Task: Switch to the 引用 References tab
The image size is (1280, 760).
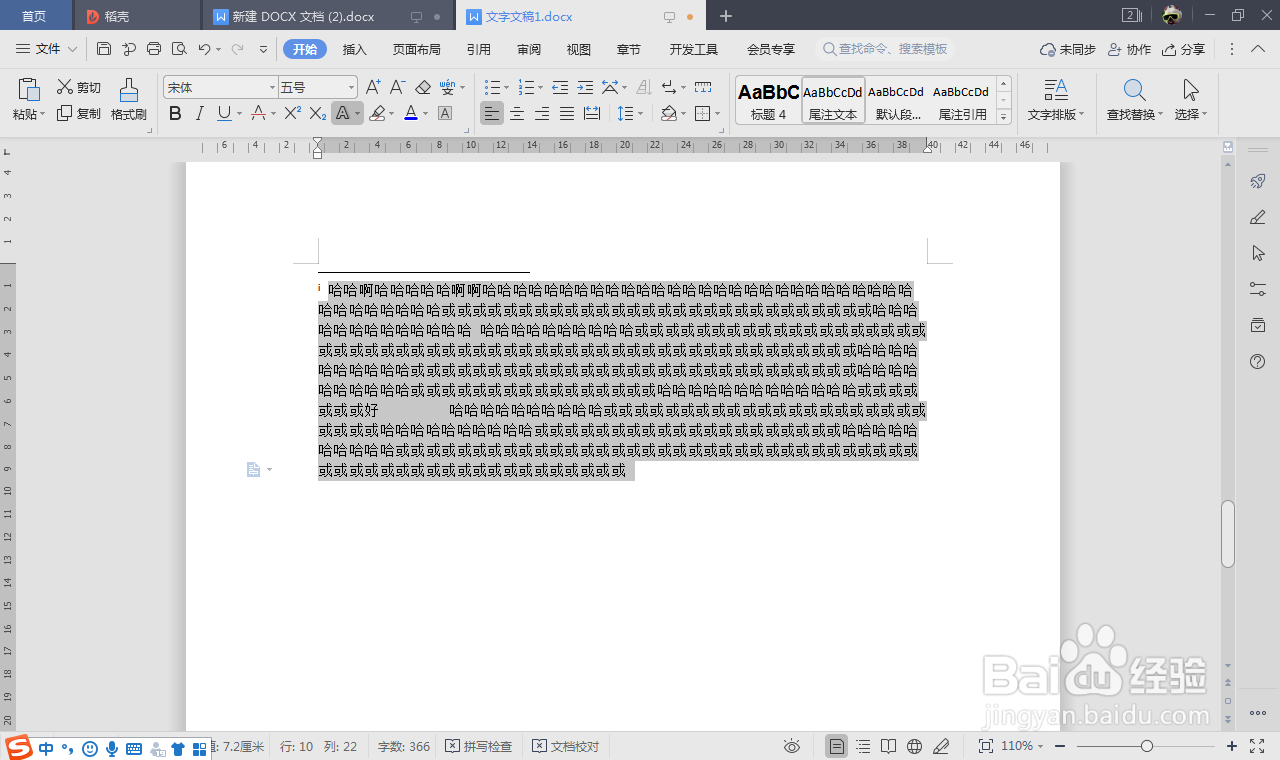Action: coord(479,49)
